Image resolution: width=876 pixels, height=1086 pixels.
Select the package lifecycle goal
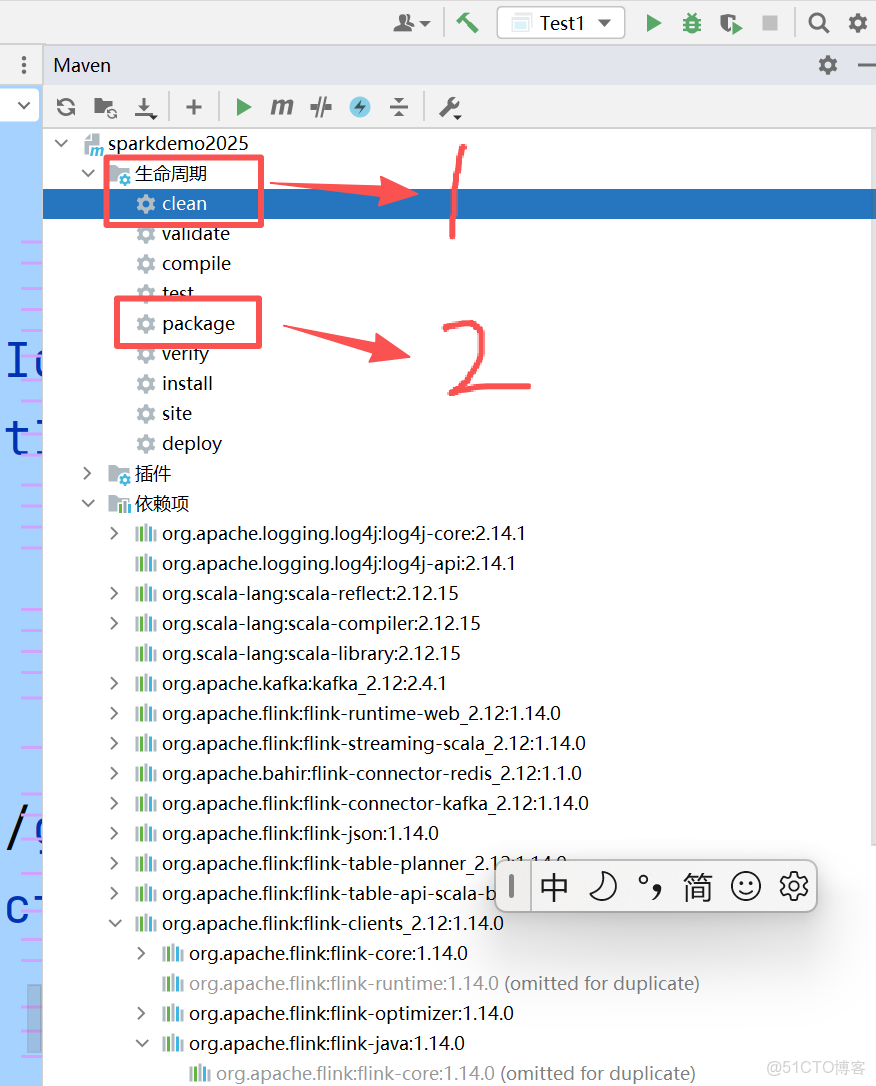199,323
